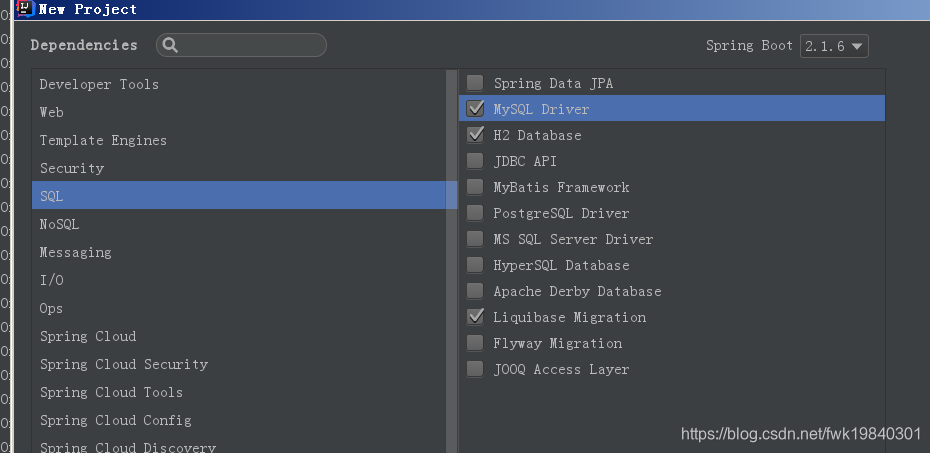The height and width of the screenshot is (453, 930).
Task: Select the Spring Cloud Config category
Action: [x=239, y=420]
